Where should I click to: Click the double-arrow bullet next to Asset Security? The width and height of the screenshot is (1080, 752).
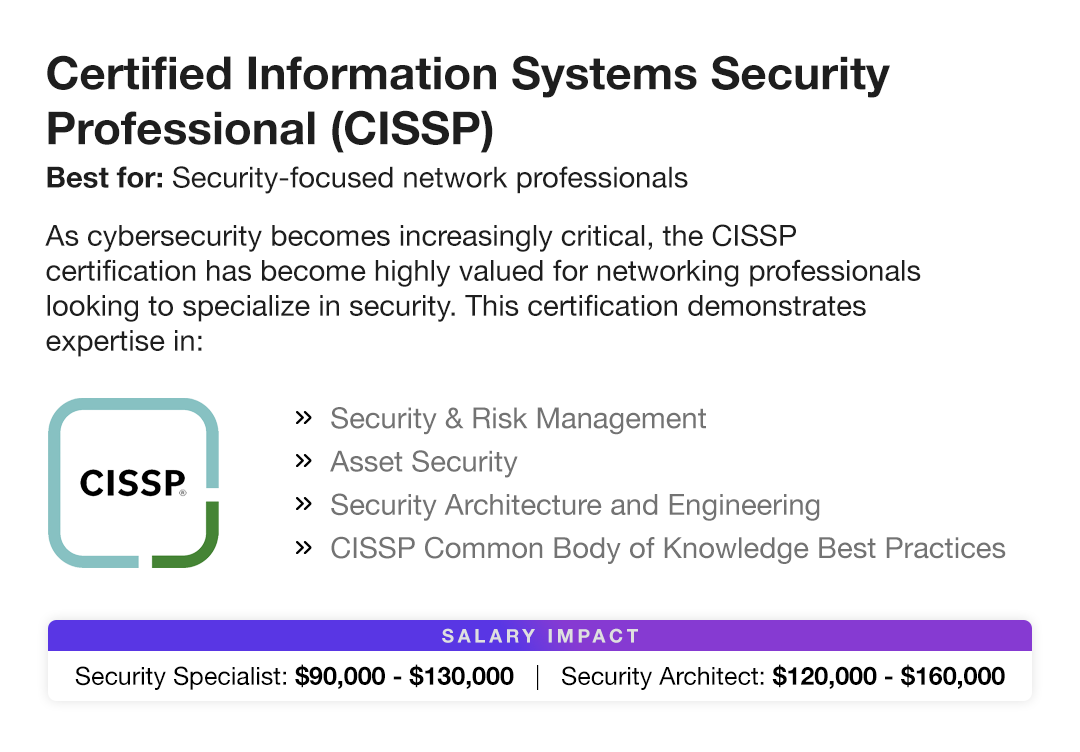coord(303,461)
